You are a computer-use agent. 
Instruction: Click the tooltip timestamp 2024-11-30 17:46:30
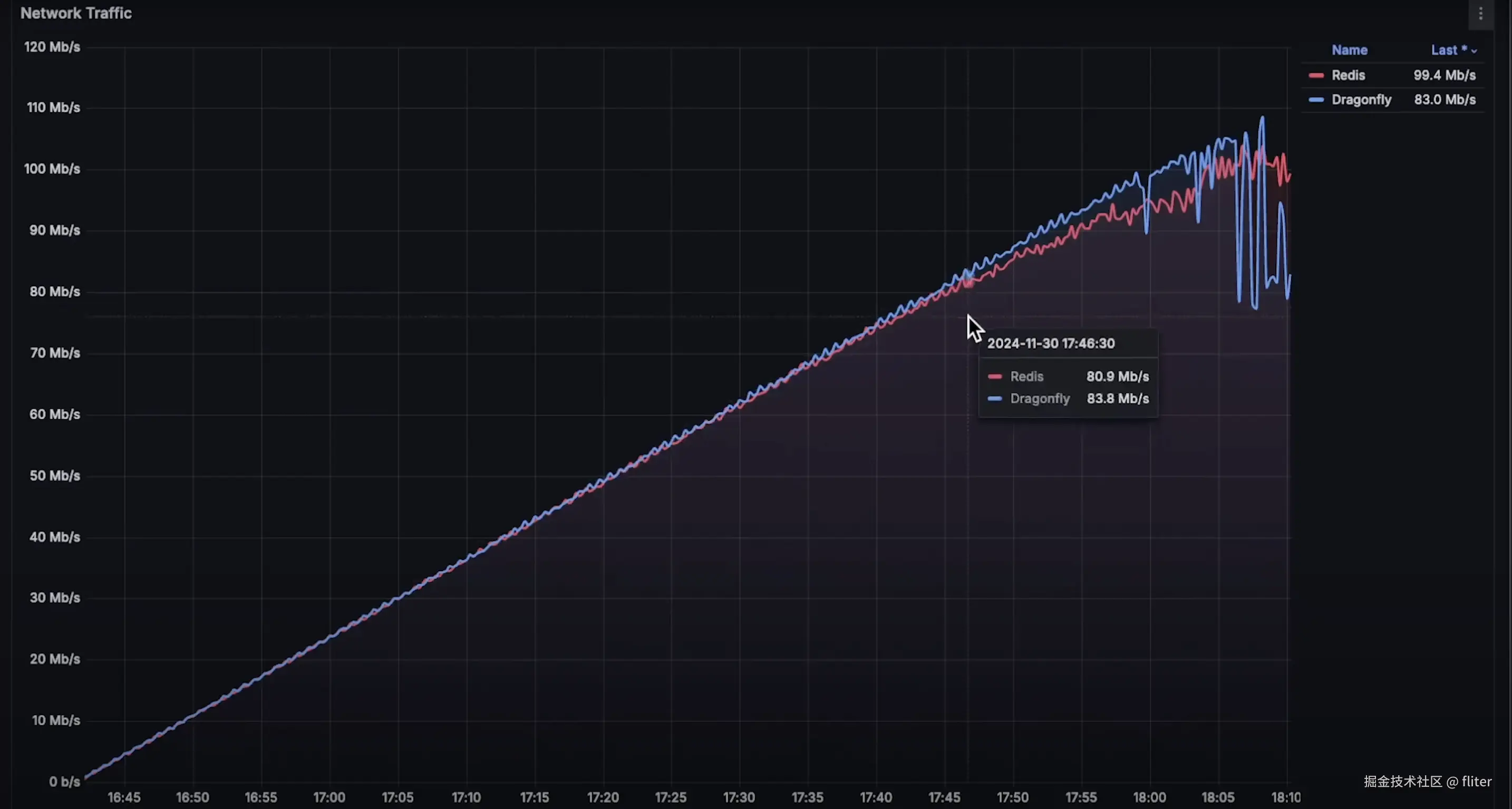[x=1050, y=343]
